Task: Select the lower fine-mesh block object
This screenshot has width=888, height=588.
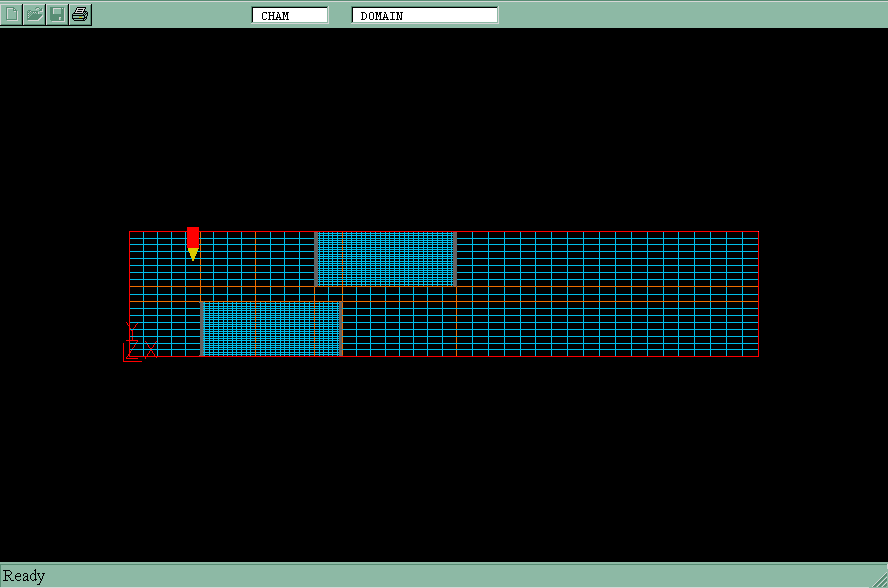Action: click(x=272, y=328)
